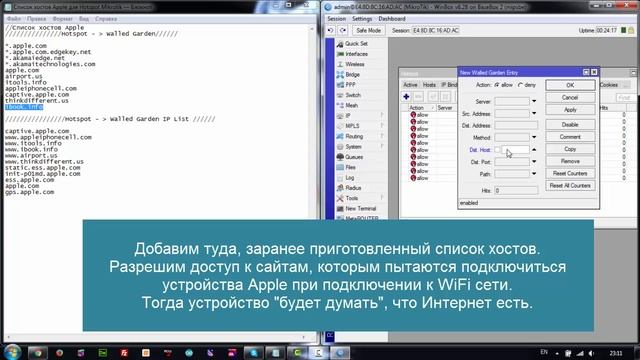Expand the Src. Address field arrow
The width and height of the screenshot is (640, 360).
(x=534, y=113)
